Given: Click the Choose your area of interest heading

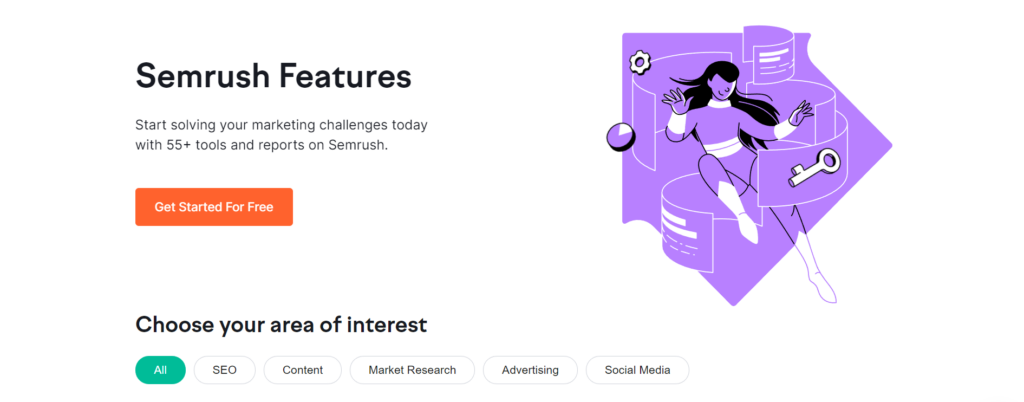Looking at the screenshot, I should (281, 324).
